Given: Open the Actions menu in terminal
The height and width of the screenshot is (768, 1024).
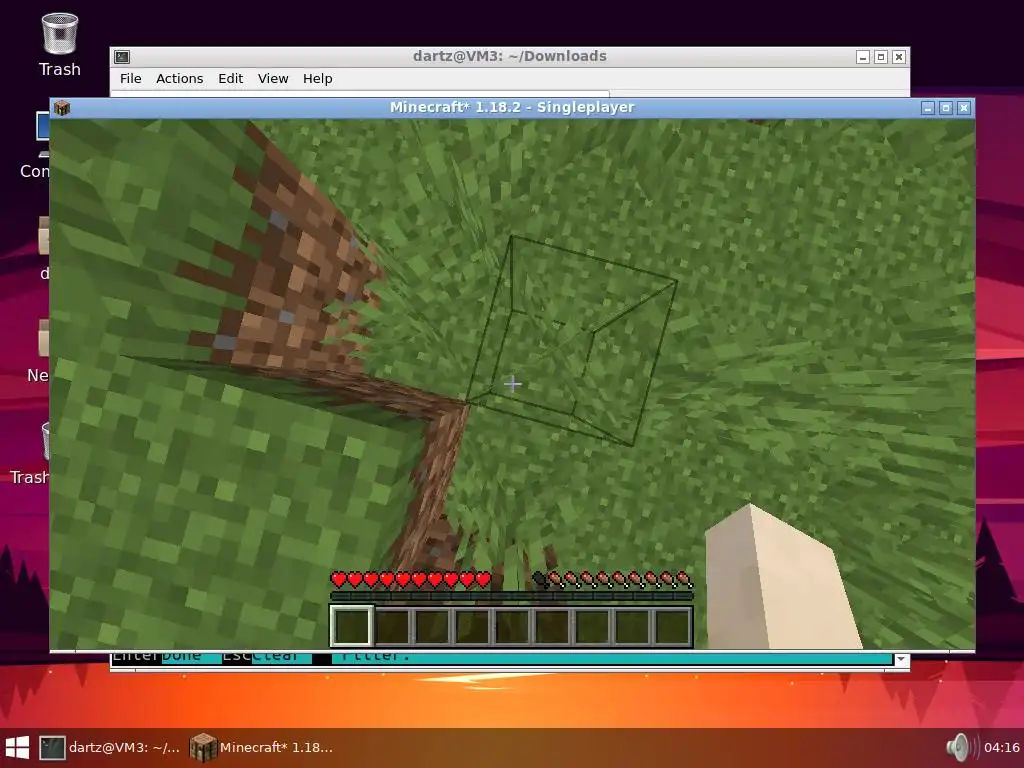Looking at the screenshot, I should coord(180,78).
